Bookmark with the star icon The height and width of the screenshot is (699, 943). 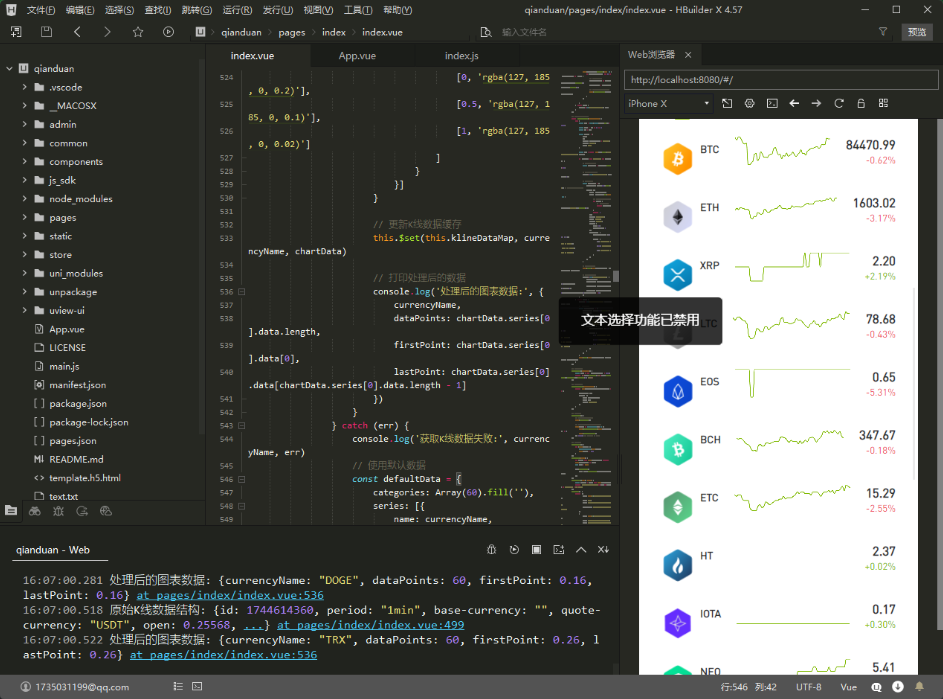[x=138, y=32]
